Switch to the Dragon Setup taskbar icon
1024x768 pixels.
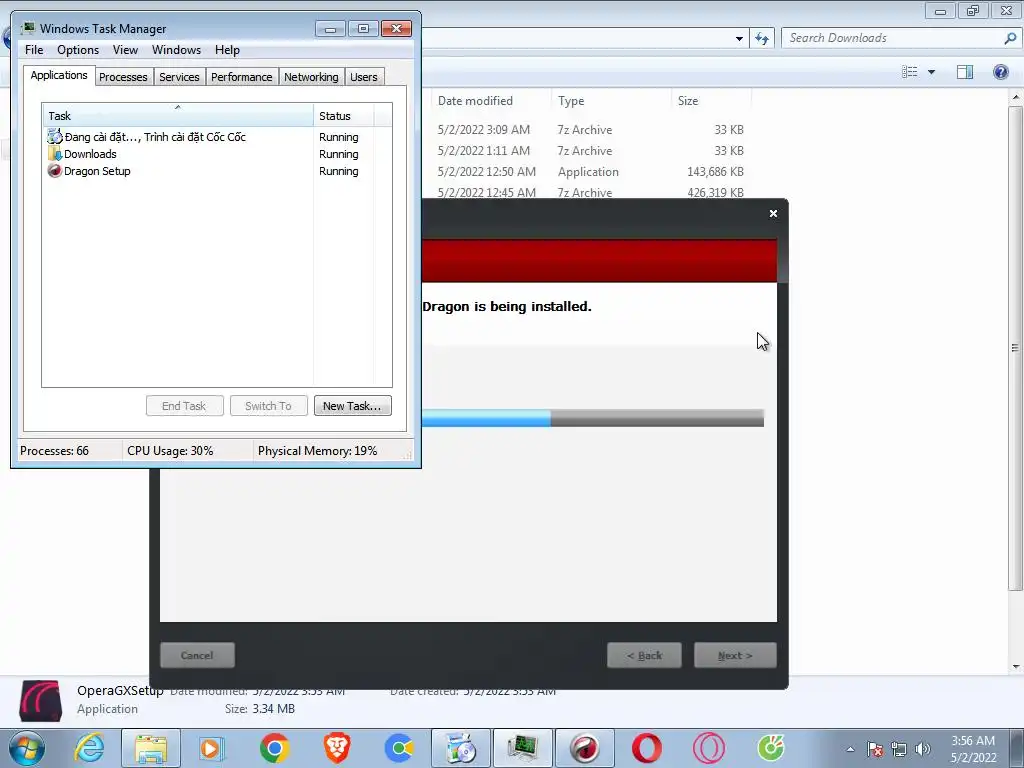point(585,748)
